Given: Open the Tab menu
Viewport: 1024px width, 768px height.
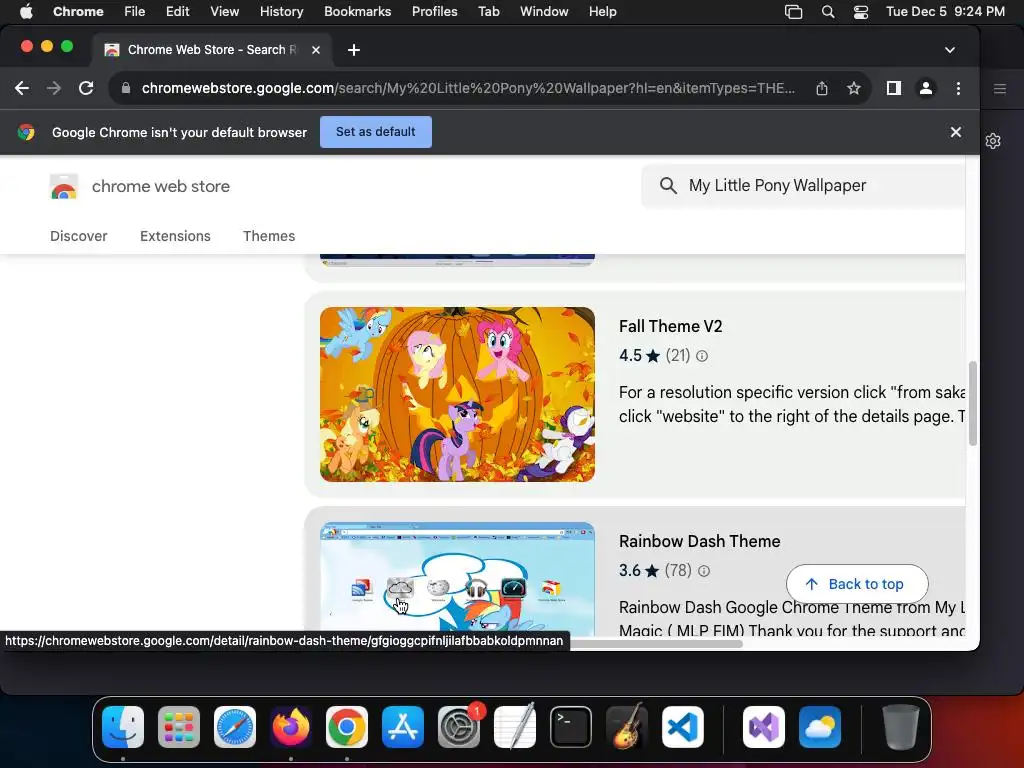Looking at the screenshot, I should (488, 12).
